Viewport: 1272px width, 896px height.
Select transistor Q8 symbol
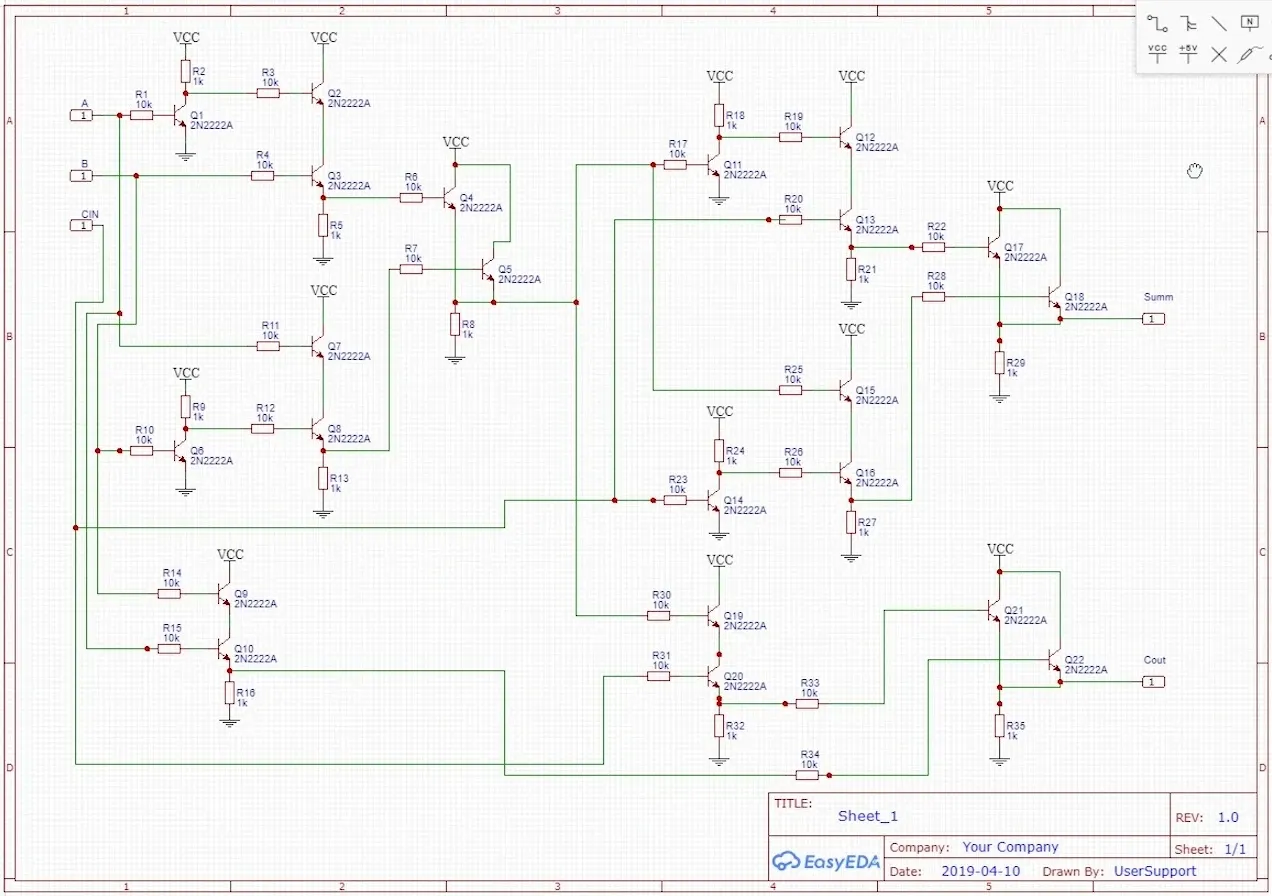tap(317, 429)
